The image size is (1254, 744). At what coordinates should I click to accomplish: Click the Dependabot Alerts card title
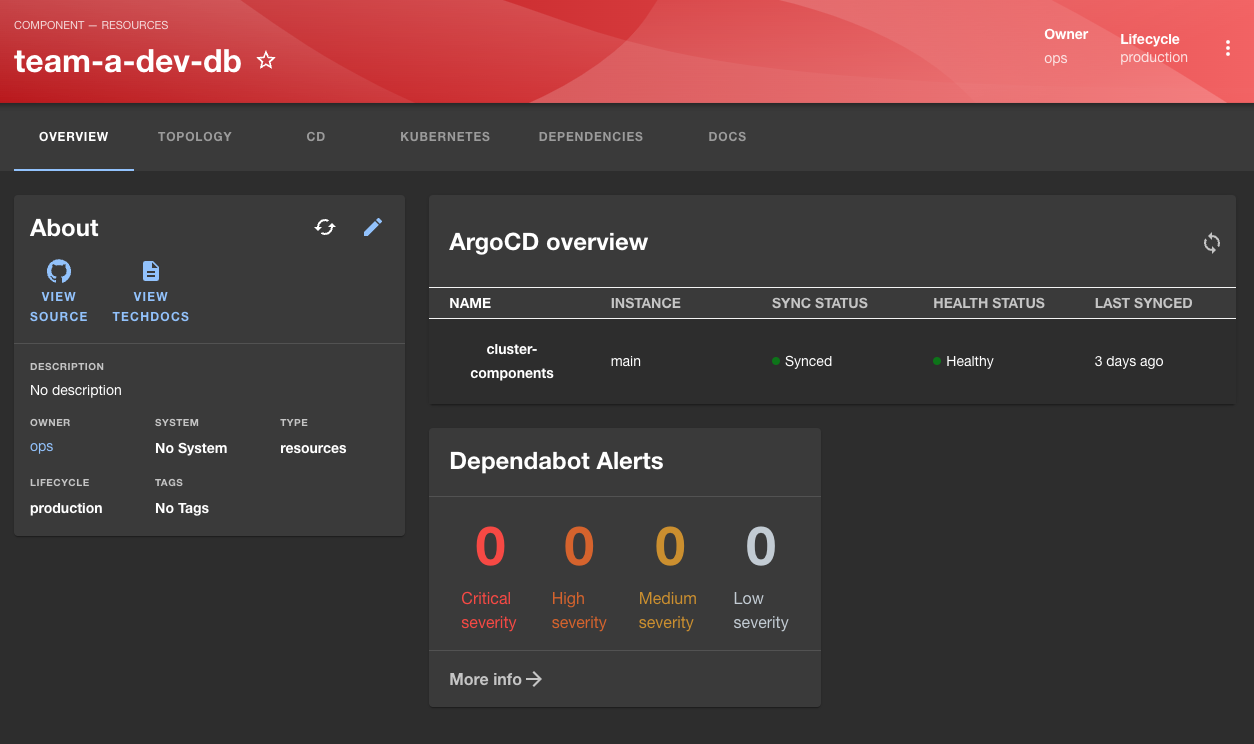[x=556, y=461]
